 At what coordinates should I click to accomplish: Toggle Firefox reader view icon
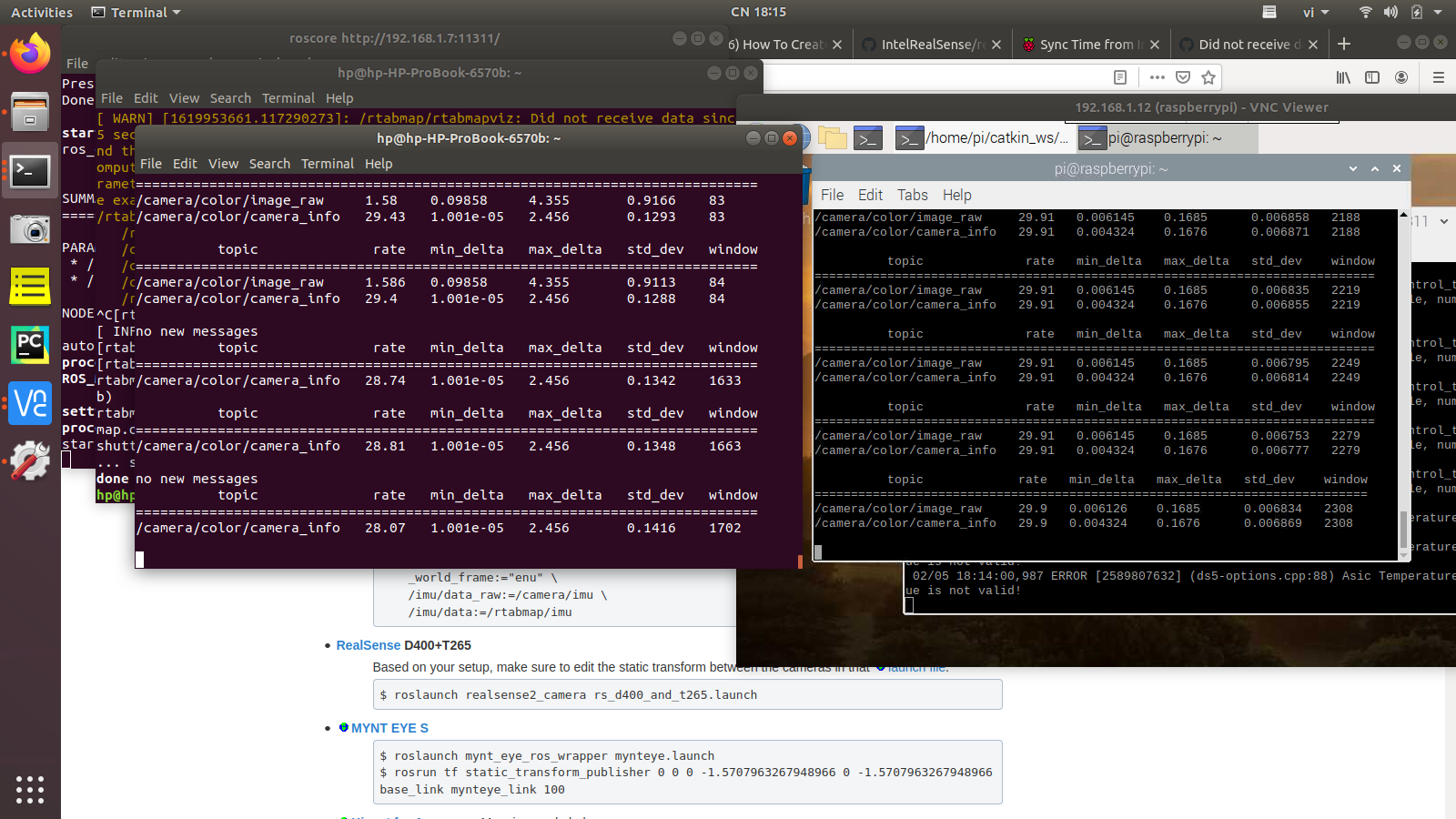click(1120, 77)
